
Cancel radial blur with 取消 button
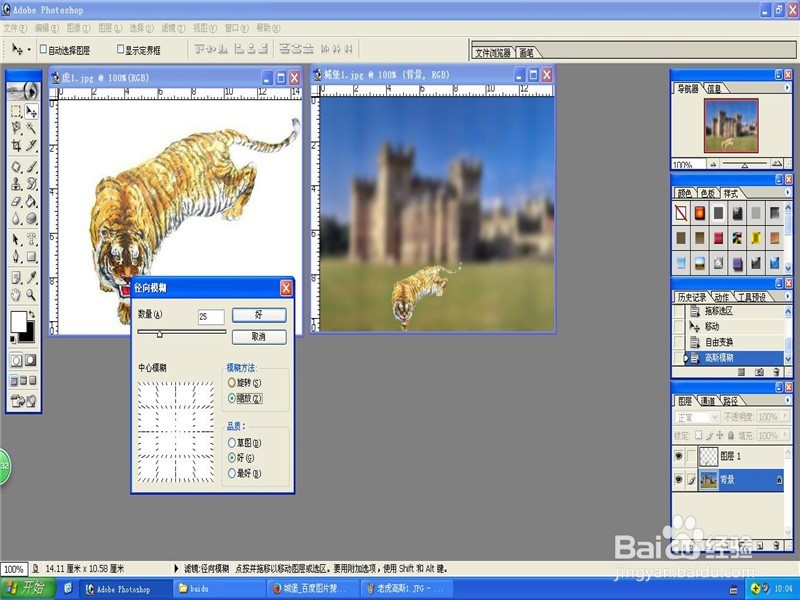point(259,337)
